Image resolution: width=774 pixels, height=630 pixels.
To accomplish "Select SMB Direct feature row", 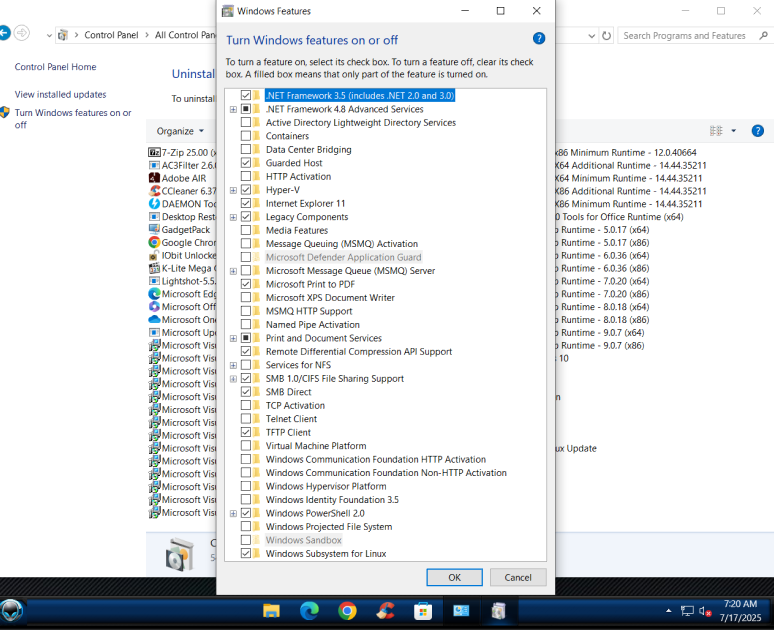I will click(288, 392).
